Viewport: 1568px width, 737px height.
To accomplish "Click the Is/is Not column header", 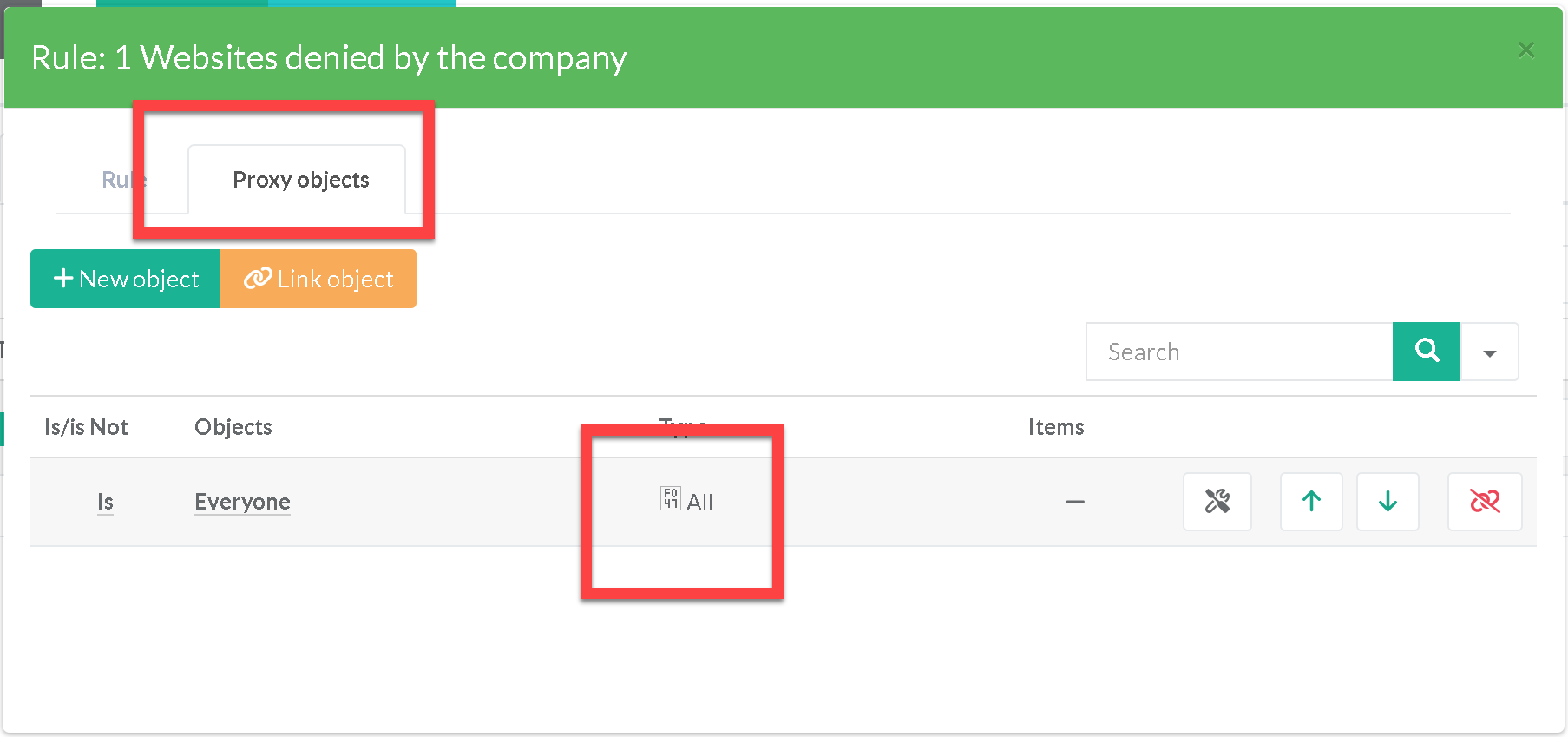I will pos(86,427).
